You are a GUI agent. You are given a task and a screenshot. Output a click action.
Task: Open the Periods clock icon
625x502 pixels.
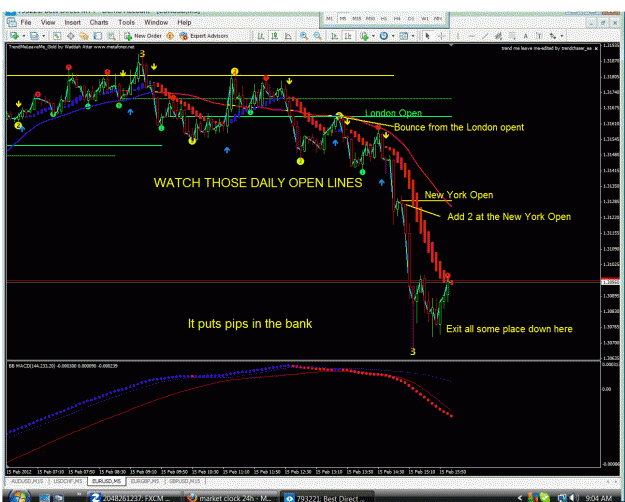click(384, 36)
